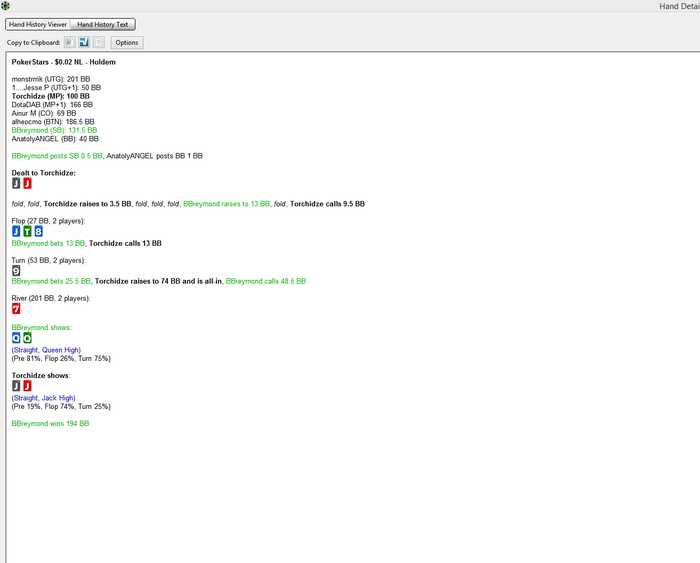Click the blue eight flop card

(38, 231)
